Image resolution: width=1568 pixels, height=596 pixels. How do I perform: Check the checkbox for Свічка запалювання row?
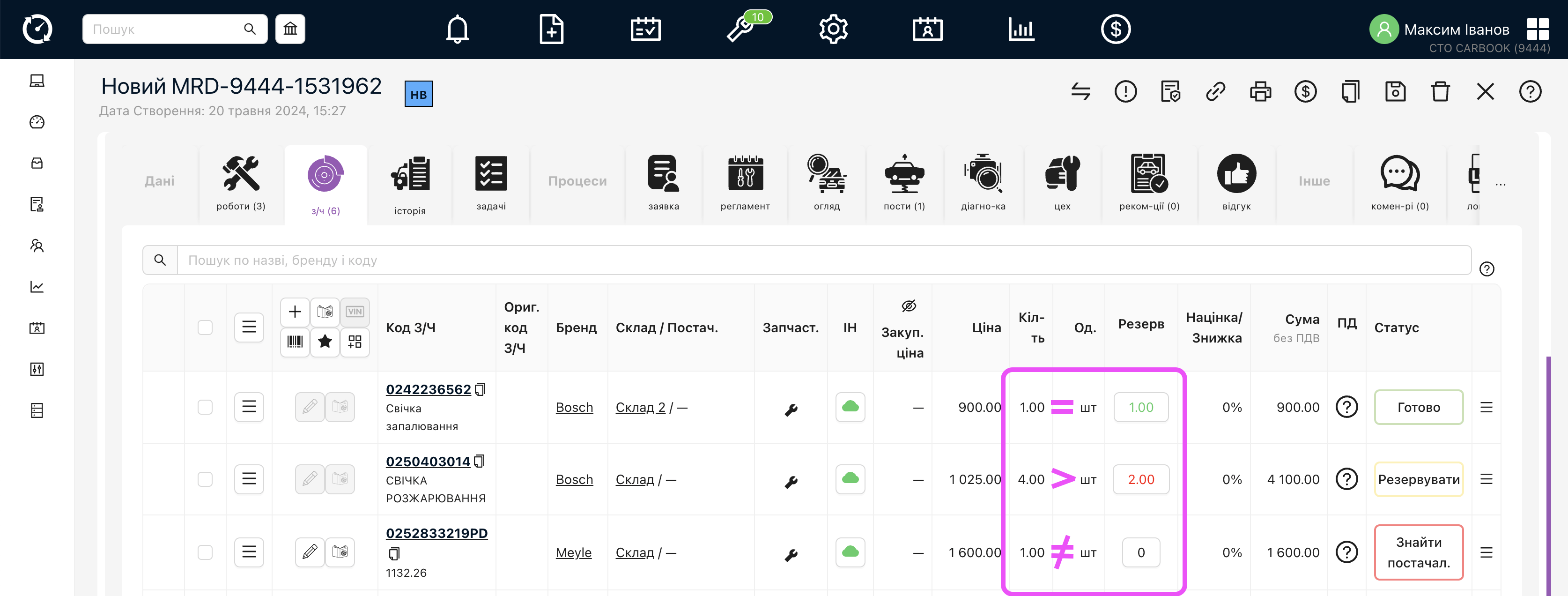pyautogui.click(x=205, y=407)
